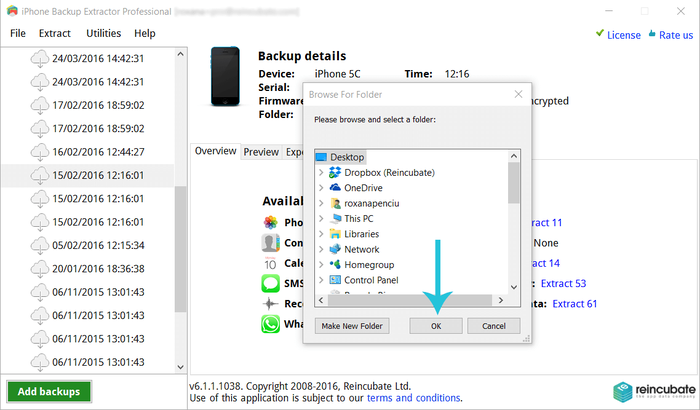Viewport: 700px width, 410px height.
Task: Click the backup list scrollbar thumb
Action: (180, 249)
